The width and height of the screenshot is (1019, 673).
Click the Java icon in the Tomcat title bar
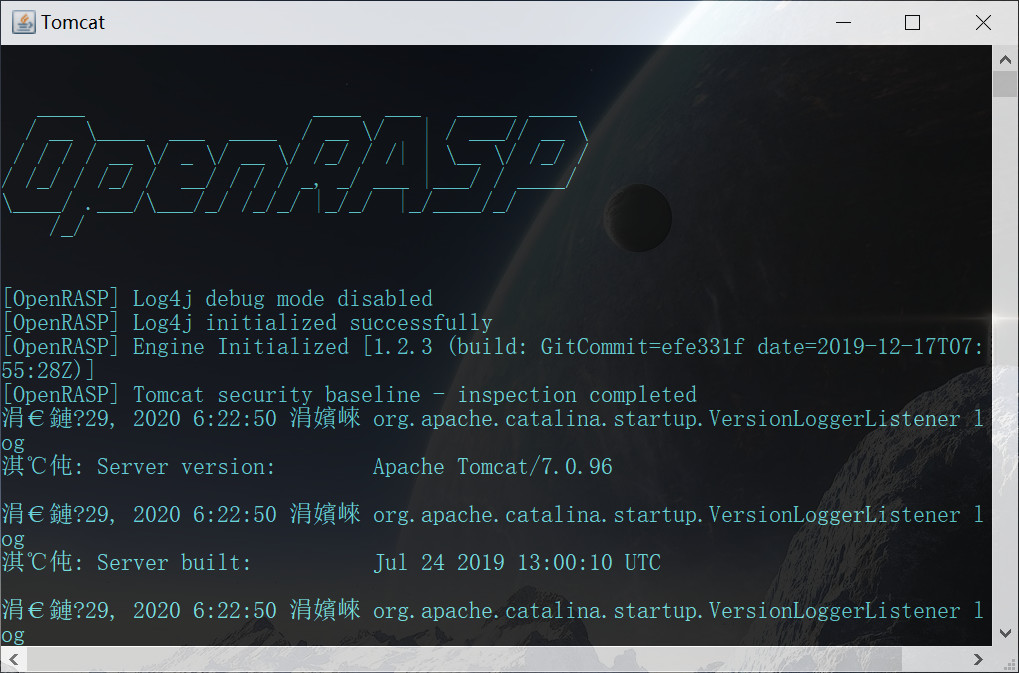(x=23, y=22)
